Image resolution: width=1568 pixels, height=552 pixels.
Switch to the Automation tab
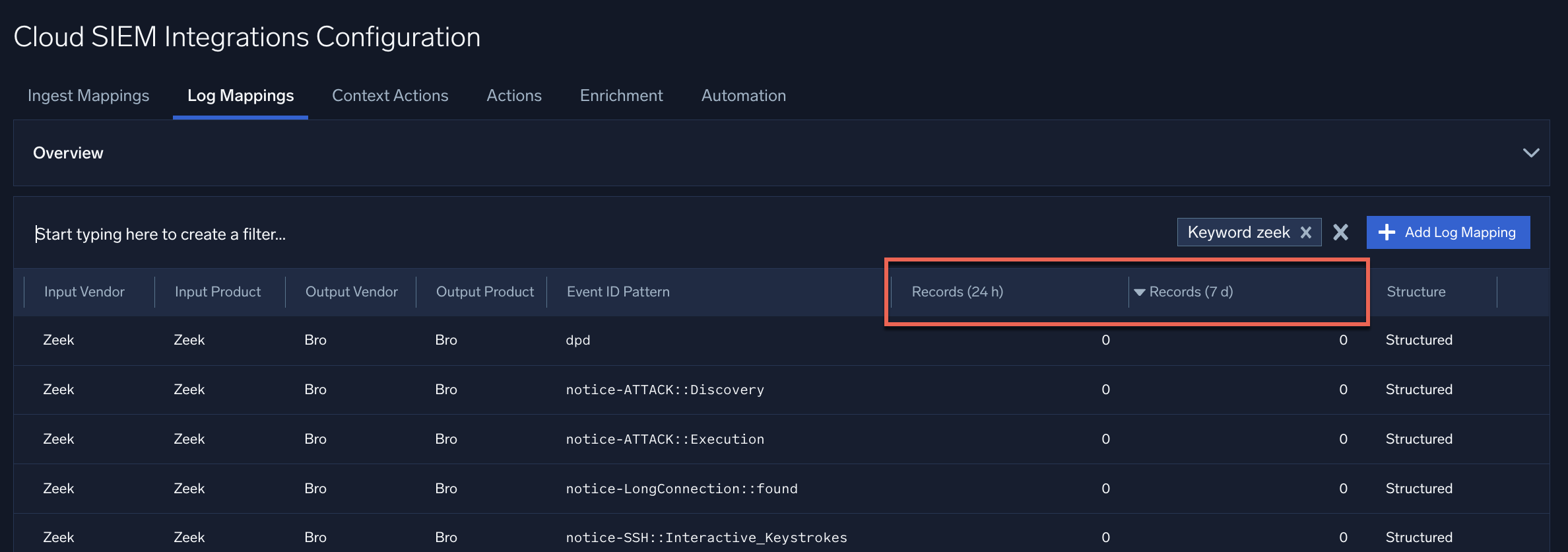[743, 96]
